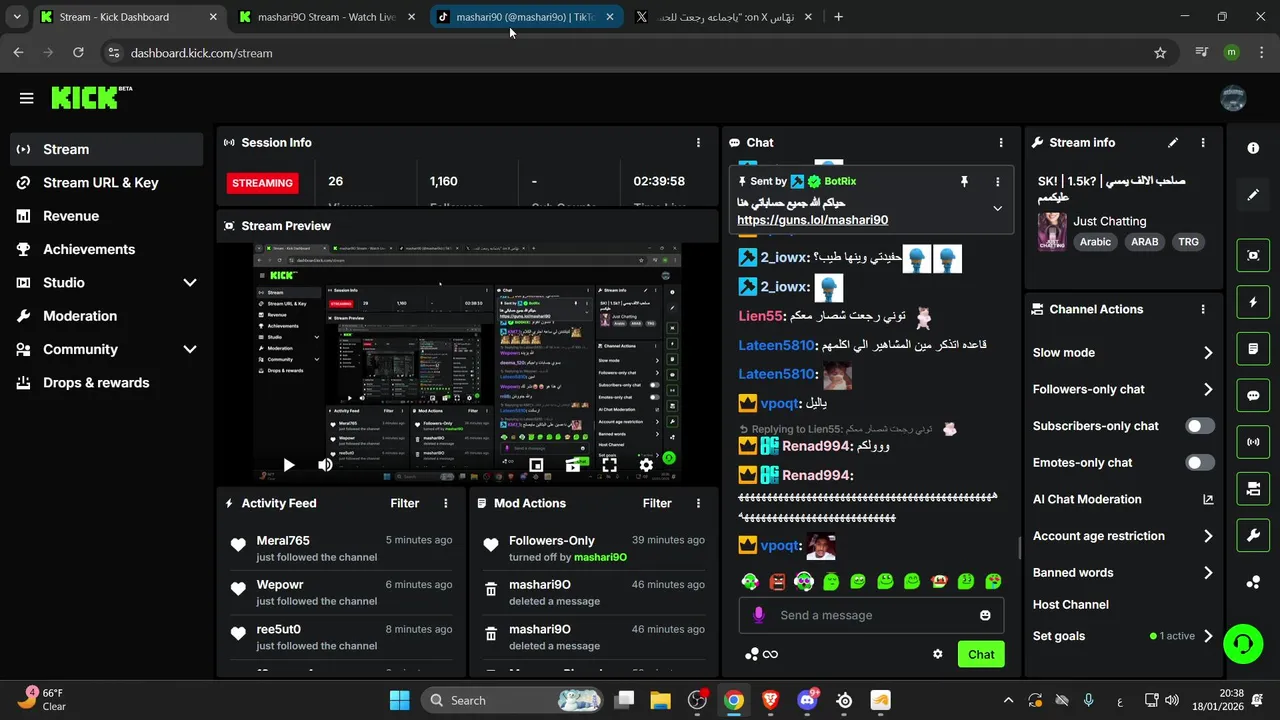The height and width of the screenshot is (720, 1280).
Task: Mute the stream preview volume
Action: (x=325, y=465)
